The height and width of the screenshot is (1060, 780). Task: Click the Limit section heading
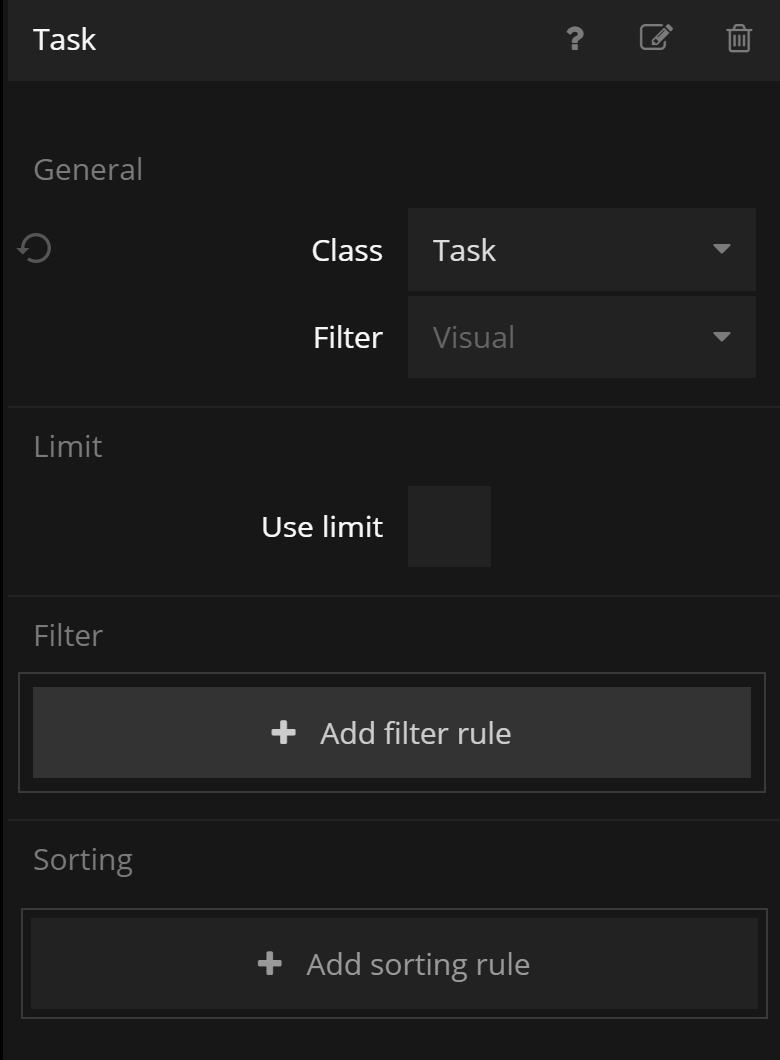tap(68, 446)
